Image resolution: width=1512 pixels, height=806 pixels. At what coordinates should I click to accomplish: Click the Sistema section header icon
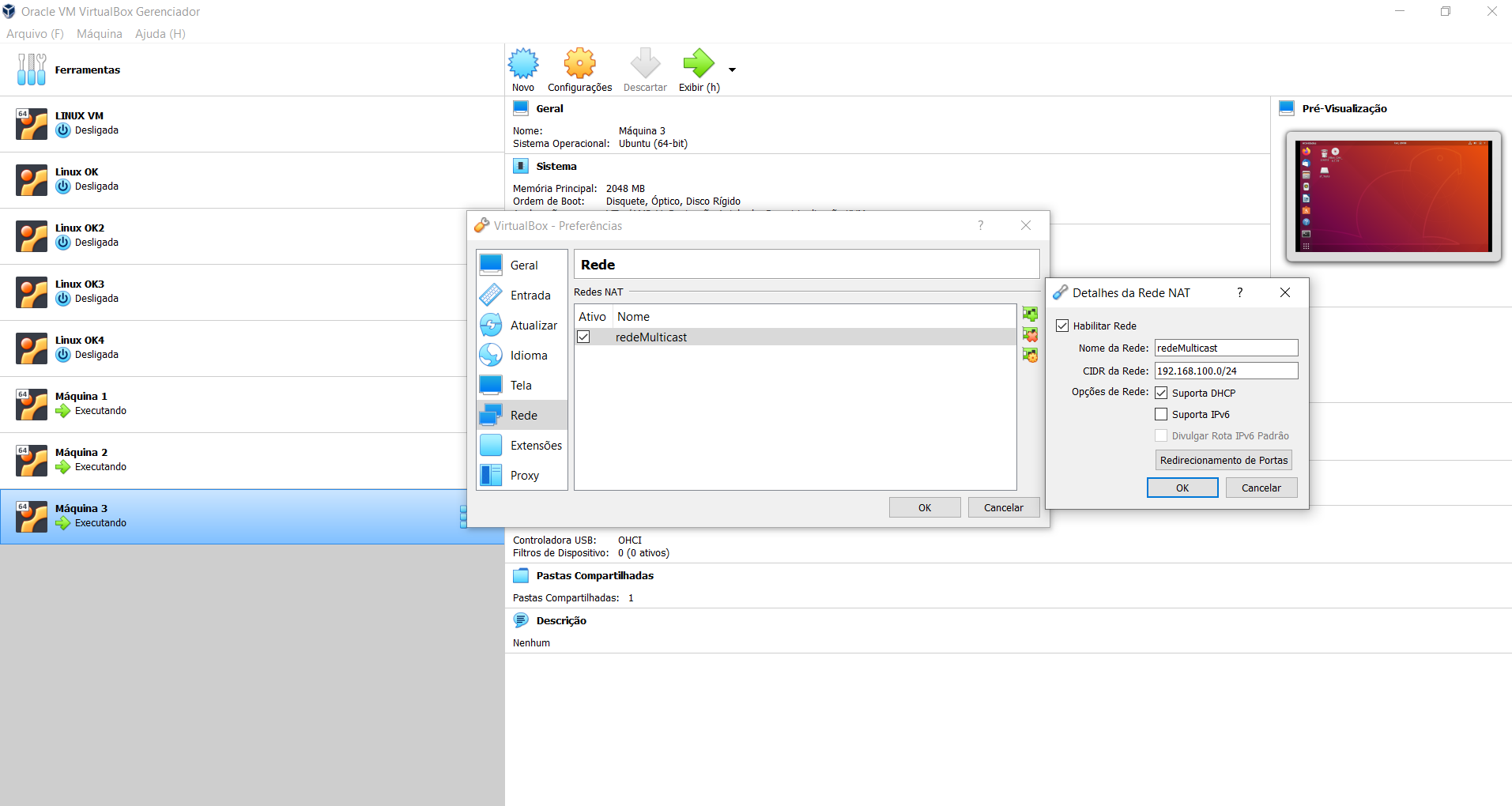tap(521, 166)
